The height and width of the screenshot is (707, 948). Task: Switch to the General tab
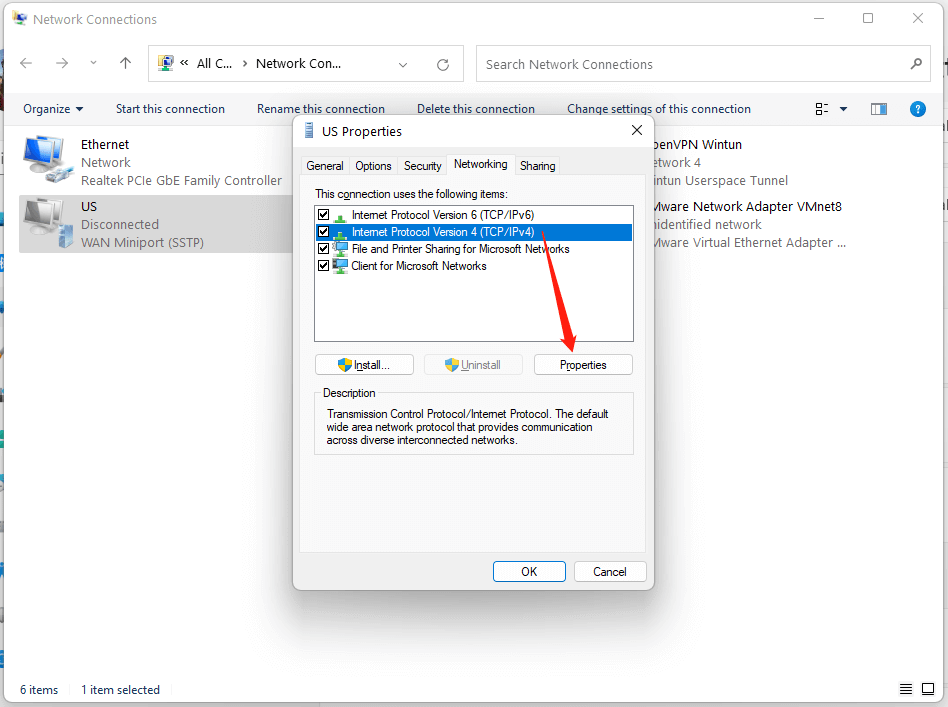325,166
